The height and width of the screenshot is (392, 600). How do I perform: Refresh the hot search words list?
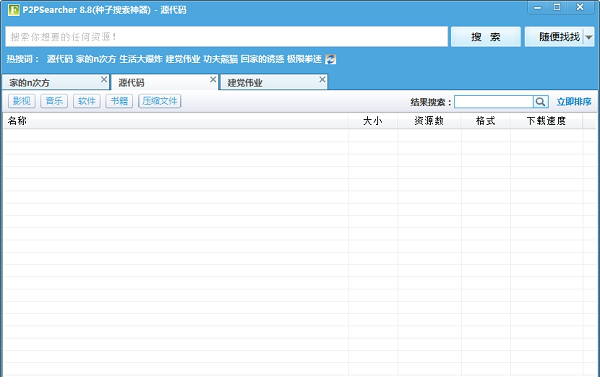point(331,59)
